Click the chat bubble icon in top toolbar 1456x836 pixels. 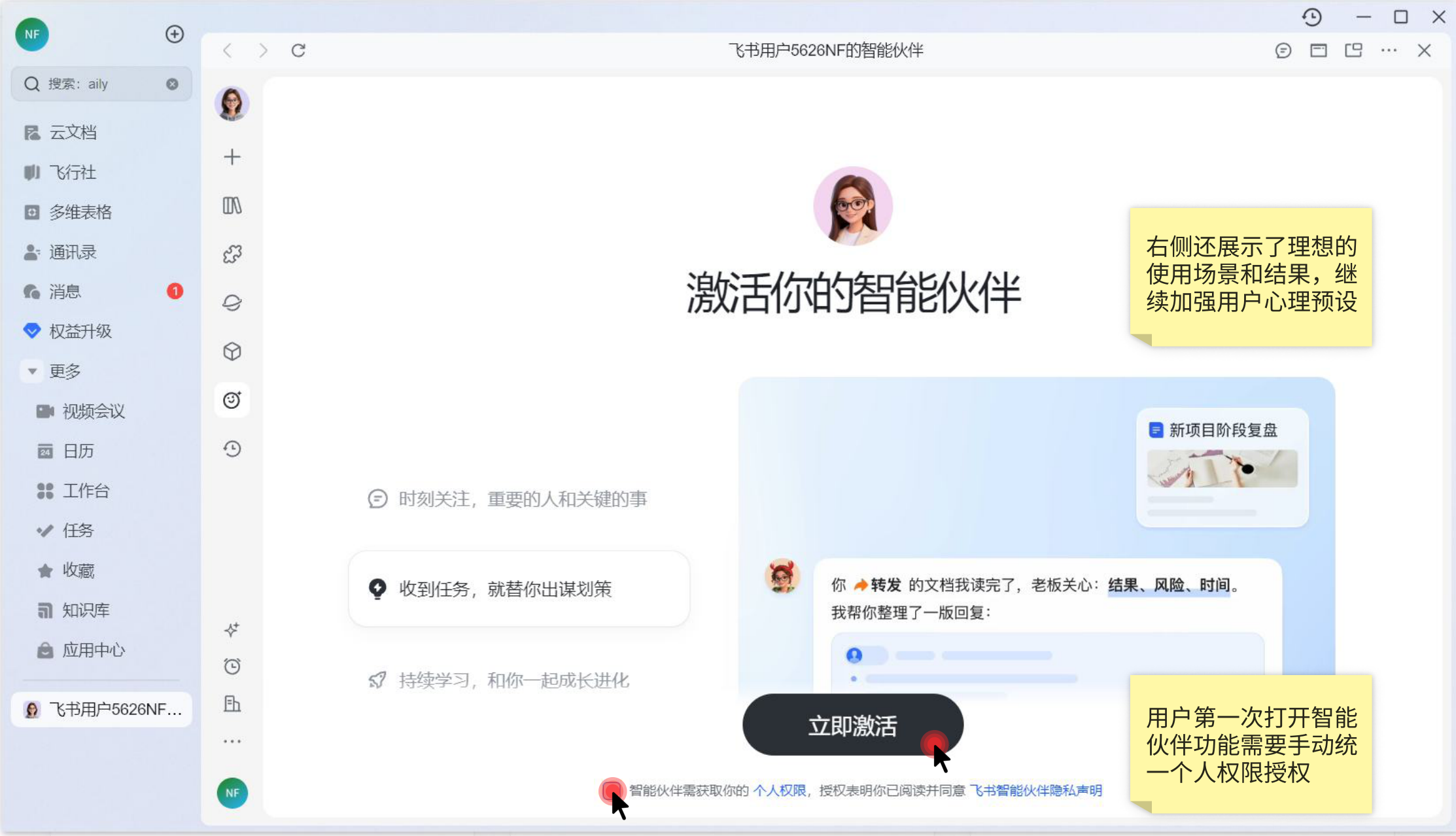(x=1283, y=50)
